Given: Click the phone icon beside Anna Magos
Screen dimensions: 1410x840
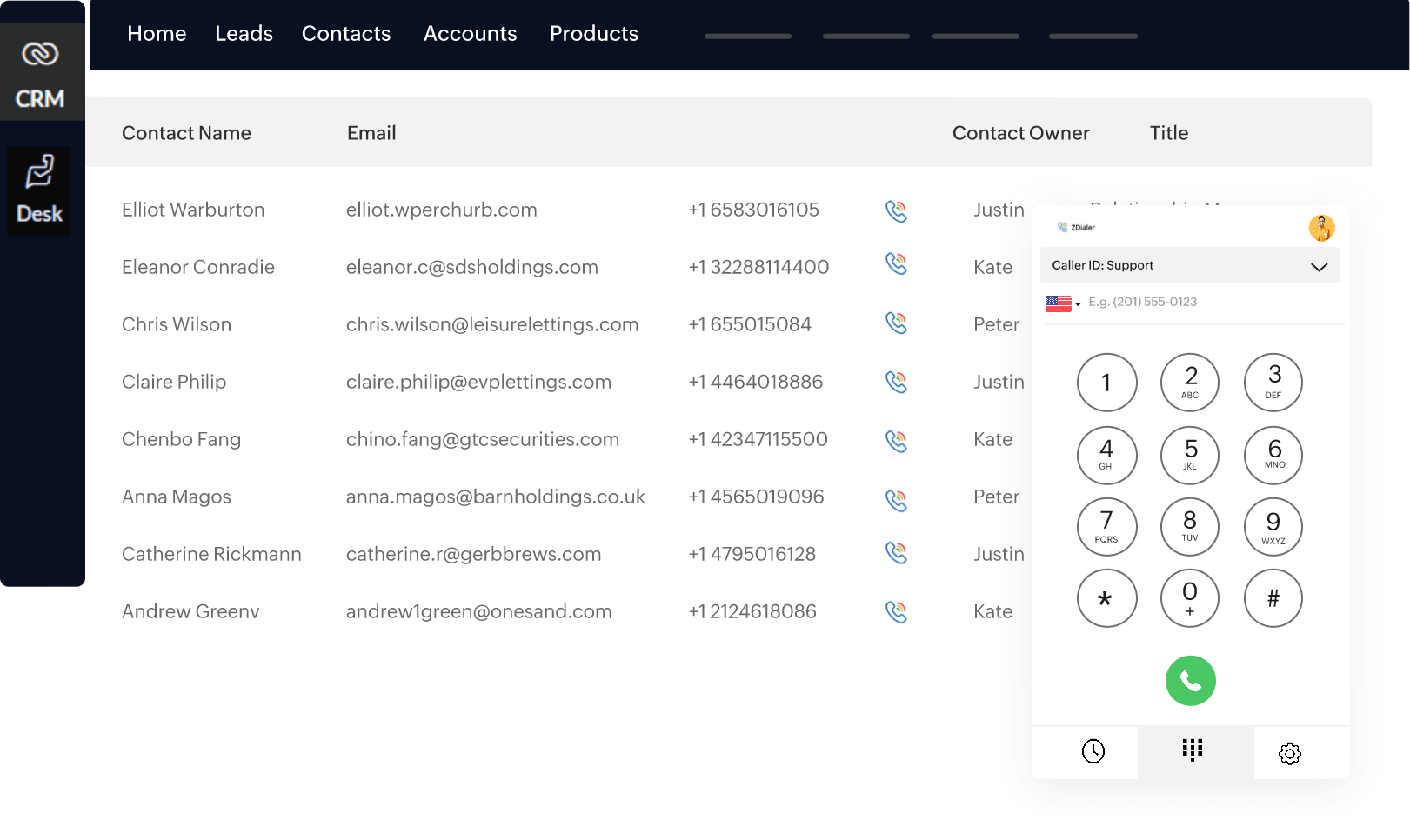Looking at the screenshot, I should tap(896, 498).
